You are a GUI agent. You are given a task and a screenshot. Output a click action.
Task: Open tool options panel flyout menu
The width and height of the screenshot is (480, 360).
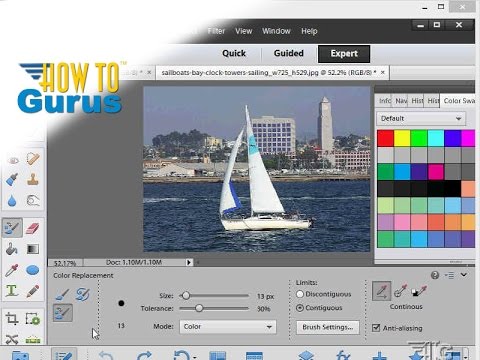(450, 275)
